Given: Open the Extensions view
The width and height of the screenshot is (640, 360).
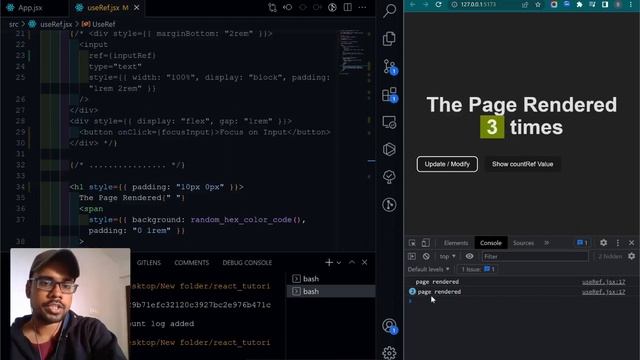Looking at the screenshot, I should click(x=389, y=94).
